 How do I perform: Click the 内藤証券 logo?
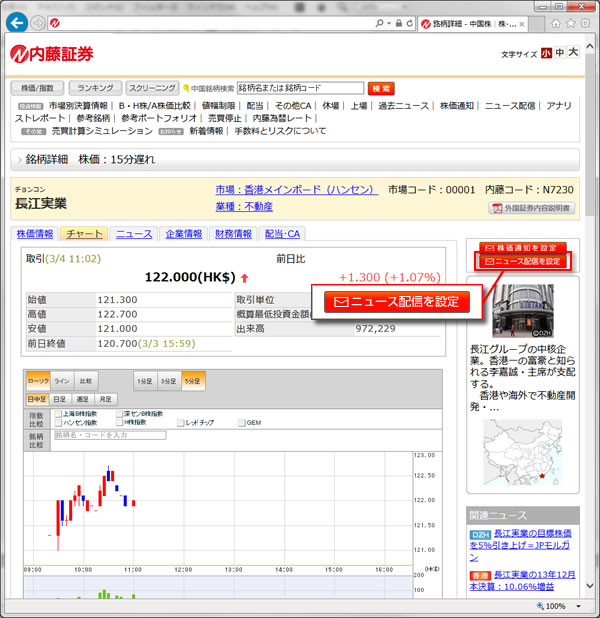52,54
